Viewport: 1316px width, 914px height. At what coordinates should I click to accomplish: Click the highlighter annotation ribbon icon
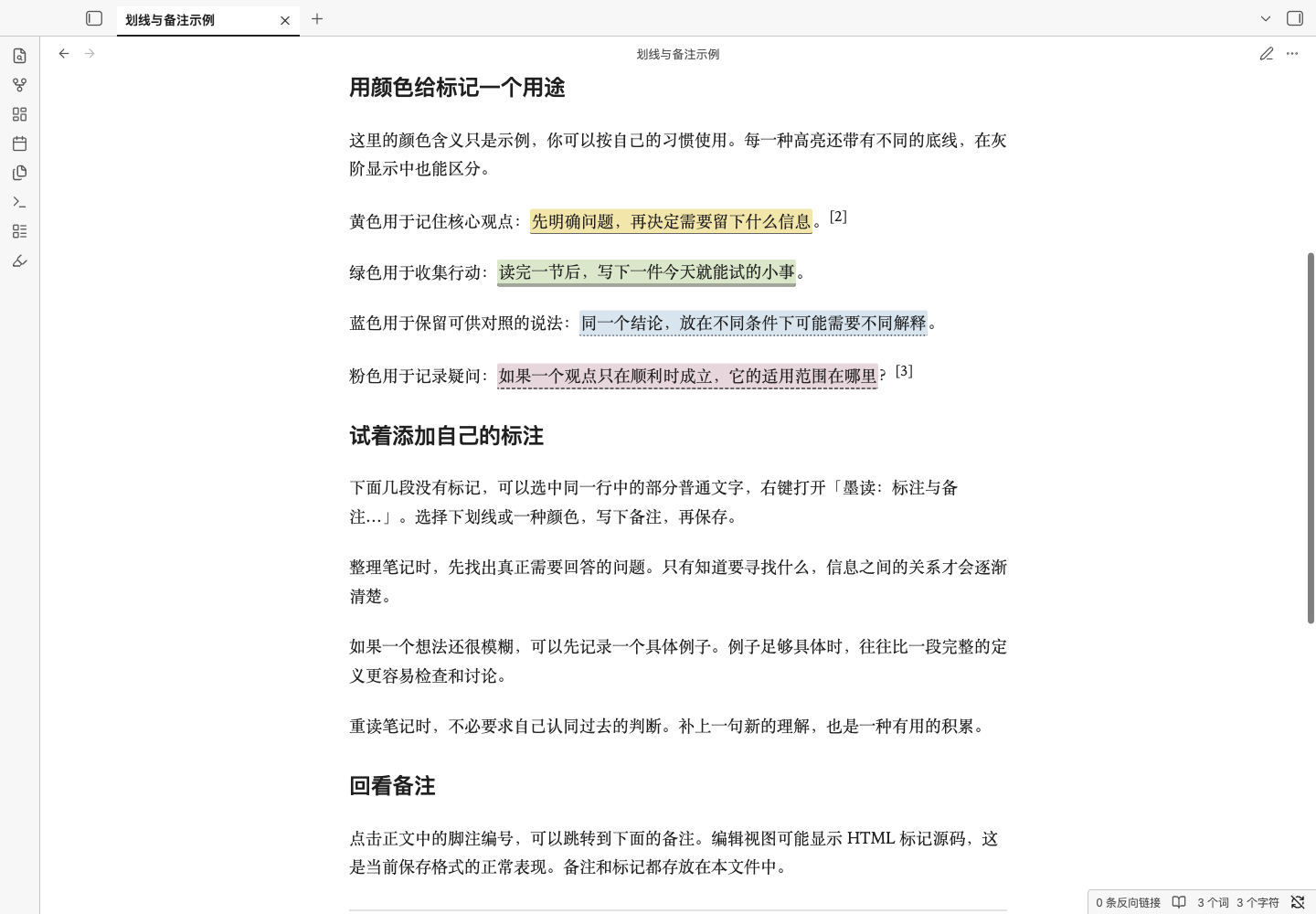tap(19, 260)
